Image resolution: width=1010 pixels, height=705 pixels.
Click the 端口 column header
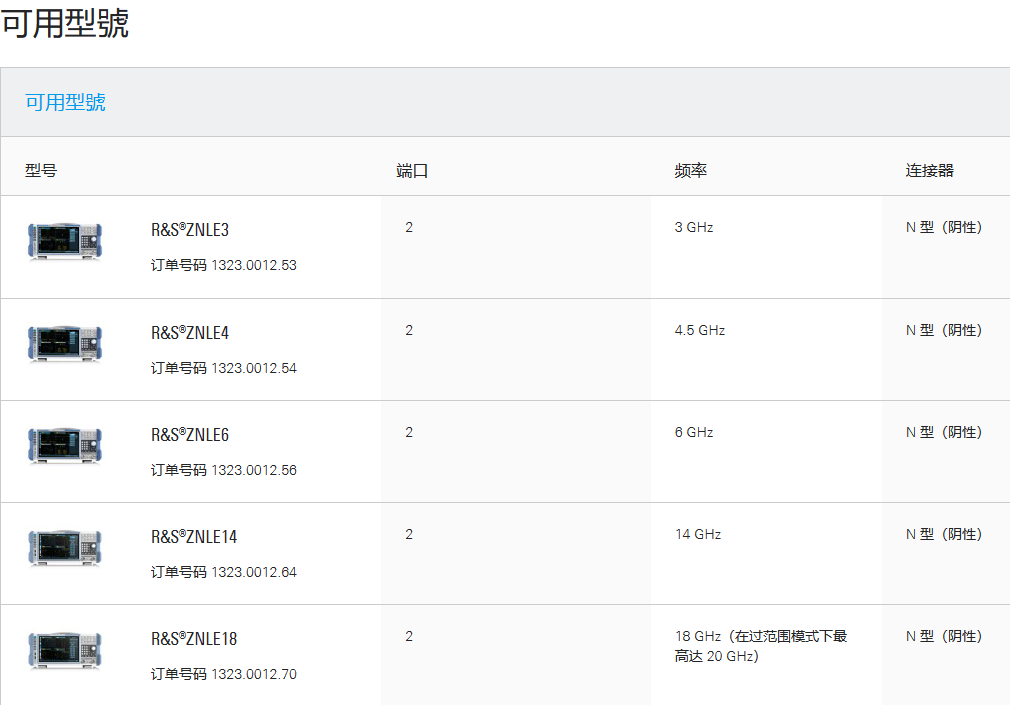pyautogui.click(x=412, y=171)
